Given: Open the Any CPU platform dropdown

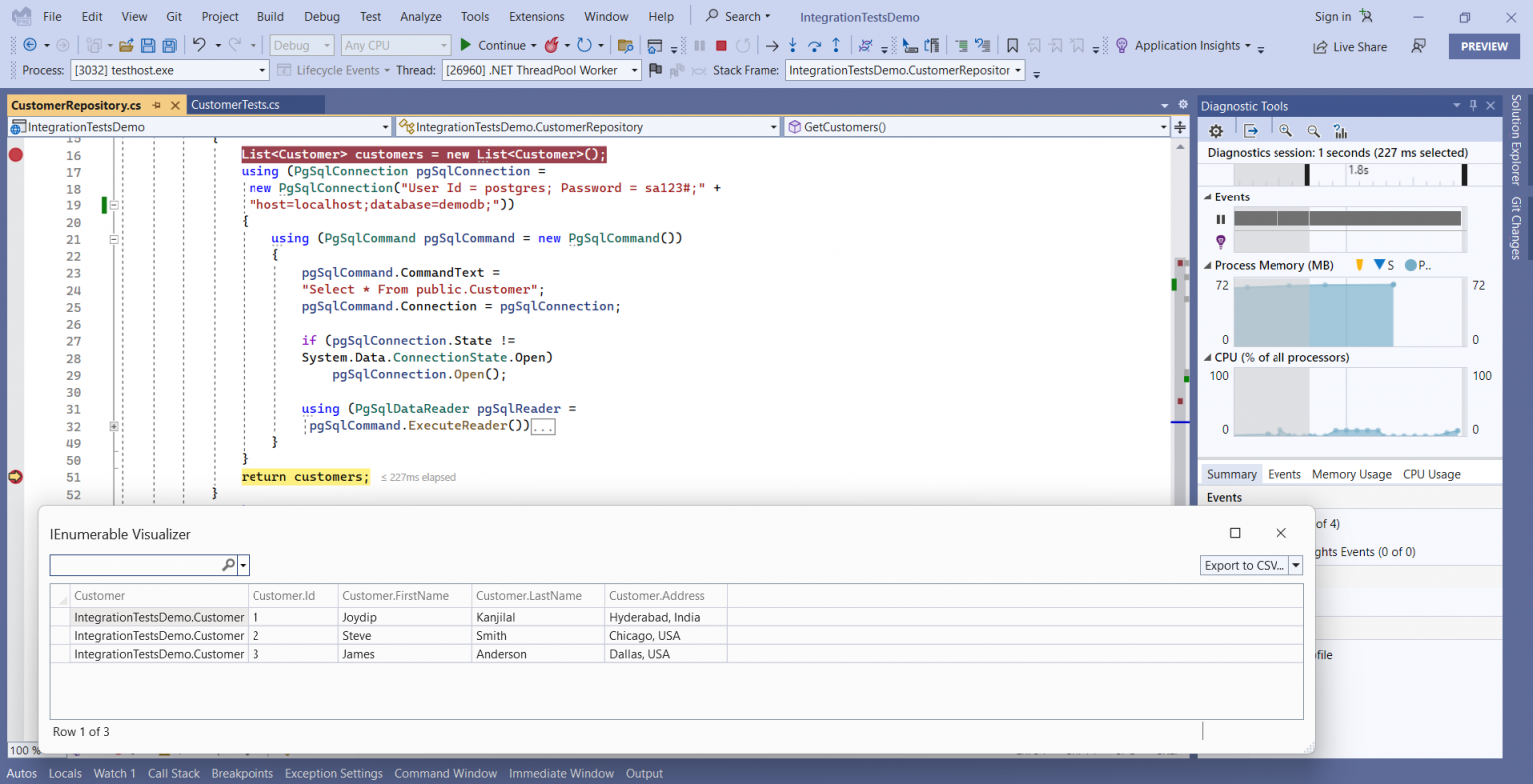Looking at the screenshot, I should pos(395,45).
